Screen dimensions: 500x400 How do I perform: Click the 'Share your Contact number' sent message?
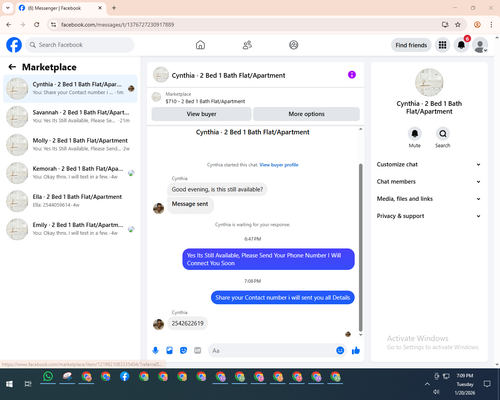283,297
